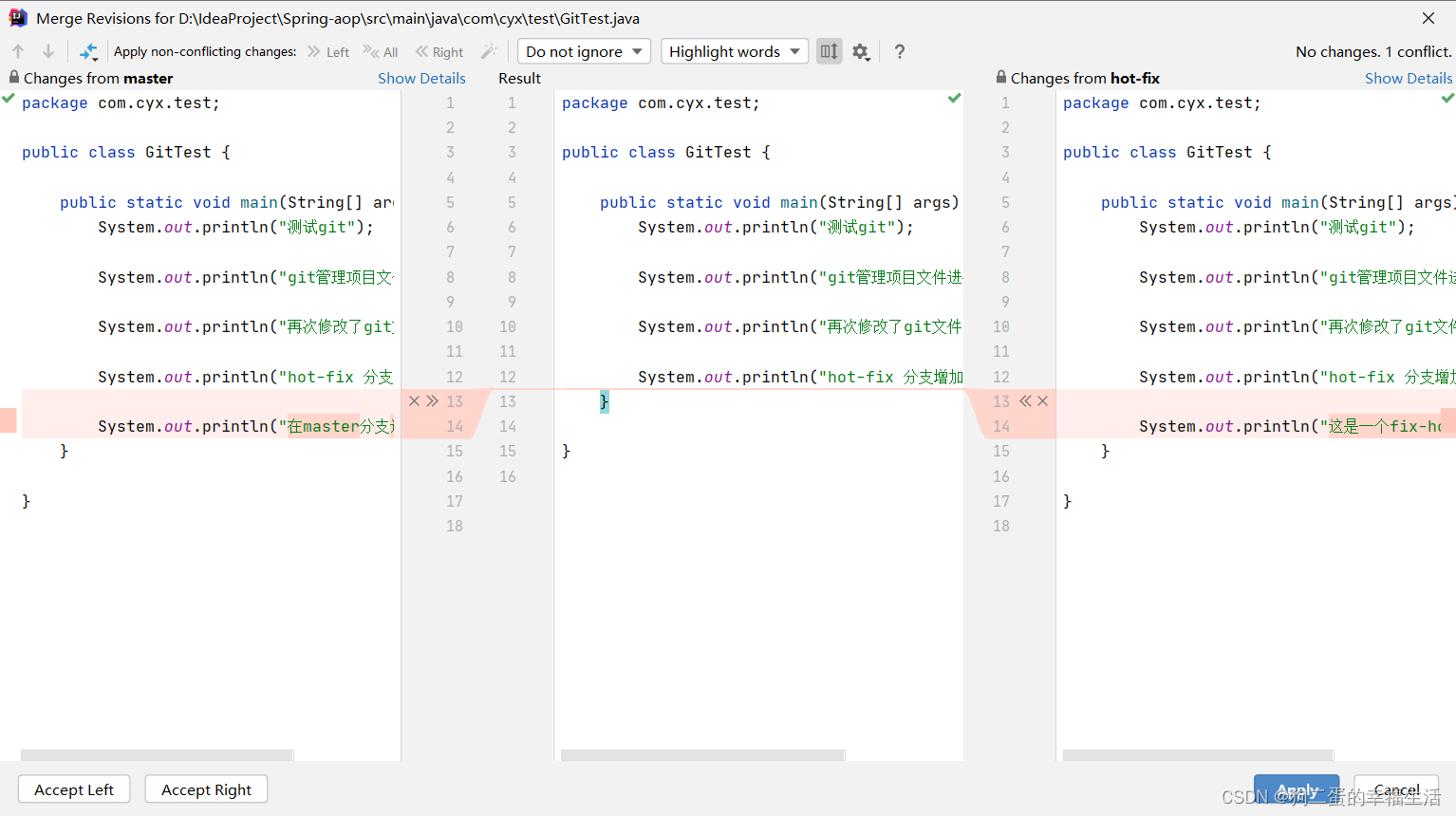Click Accept Right button
1456x816 pixels.
pos(206,789)
